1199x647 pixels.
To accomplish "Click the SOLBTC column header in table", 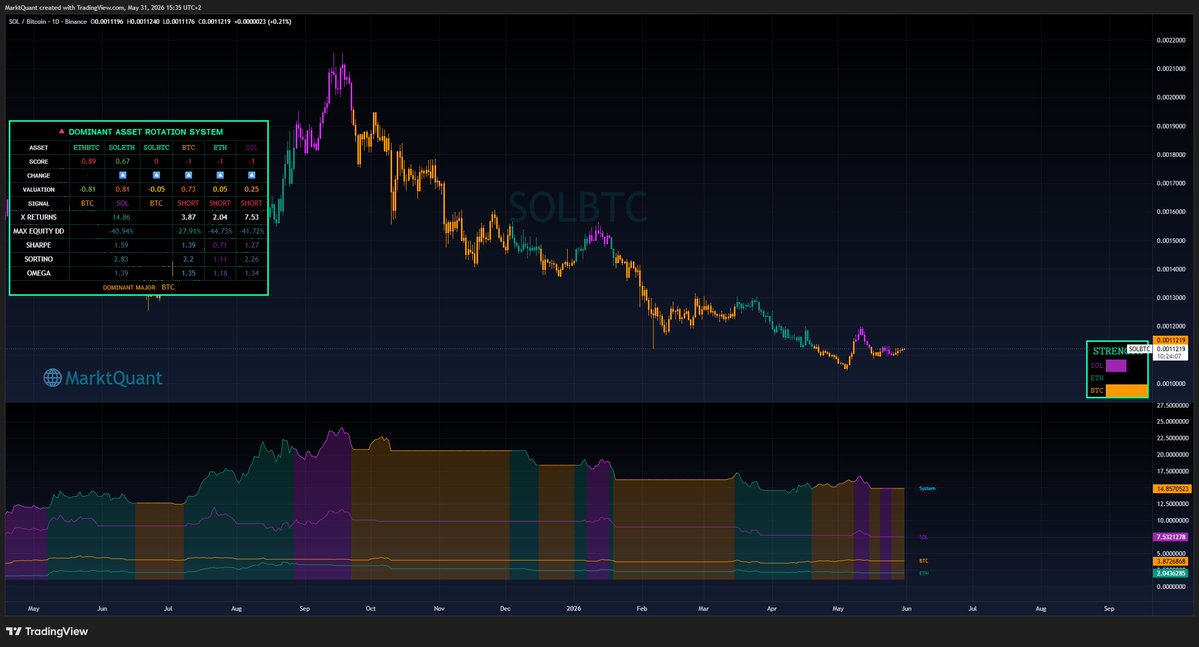I will [156, 148].
